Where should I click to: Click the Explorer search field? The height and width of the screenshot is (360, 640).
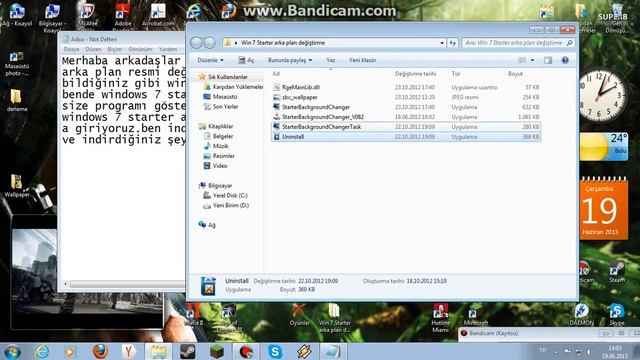point(518,43)
